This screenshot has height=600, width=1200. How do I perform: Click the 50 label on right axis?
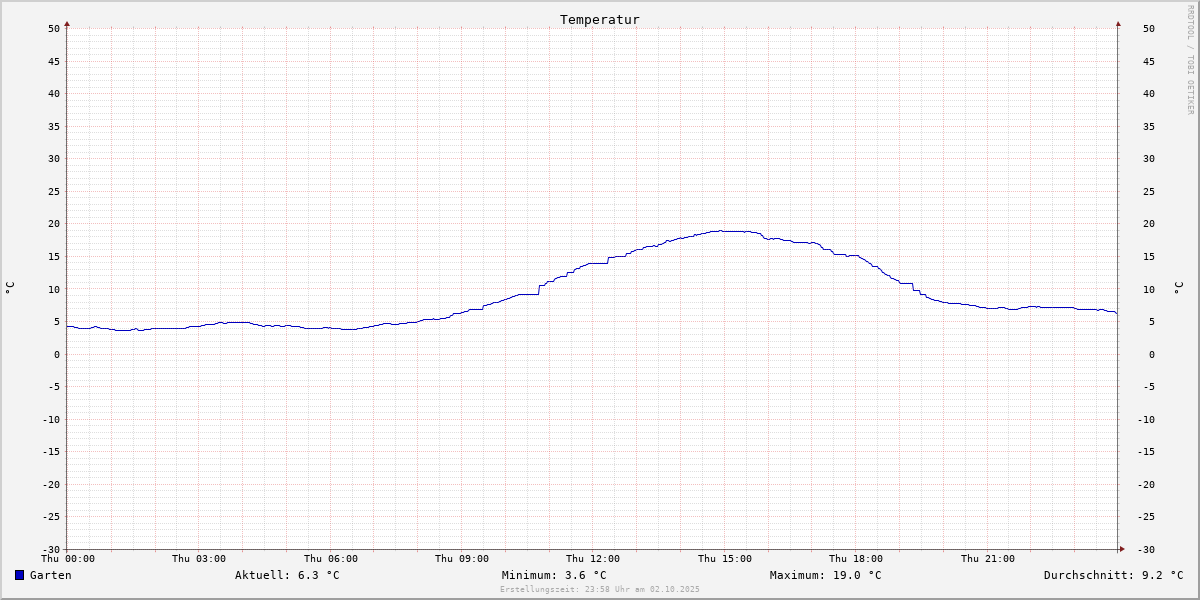(1149, 29)
